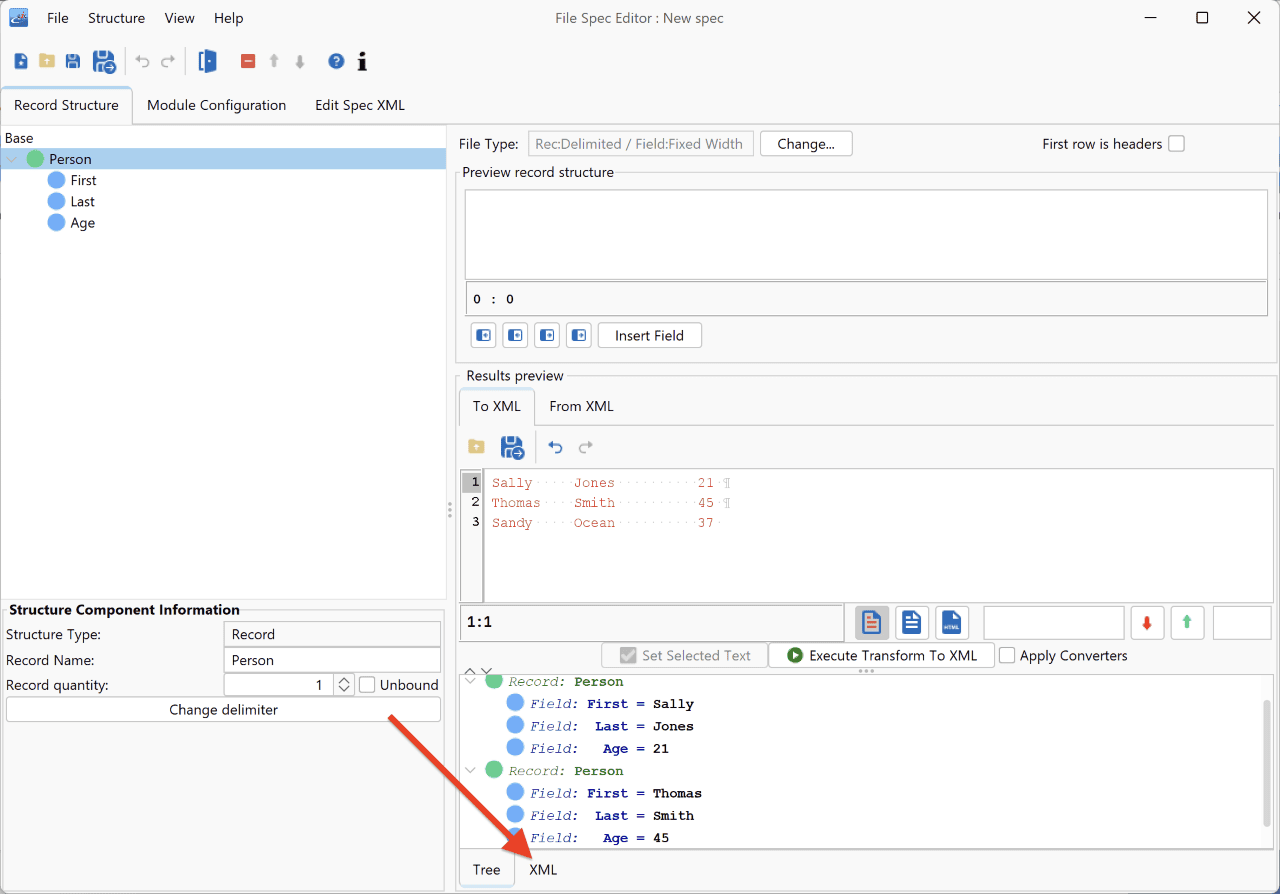The width and height of the screenshot is (1280, 894).
Task: Click the Insert Field button
Action: coord(650,336)
